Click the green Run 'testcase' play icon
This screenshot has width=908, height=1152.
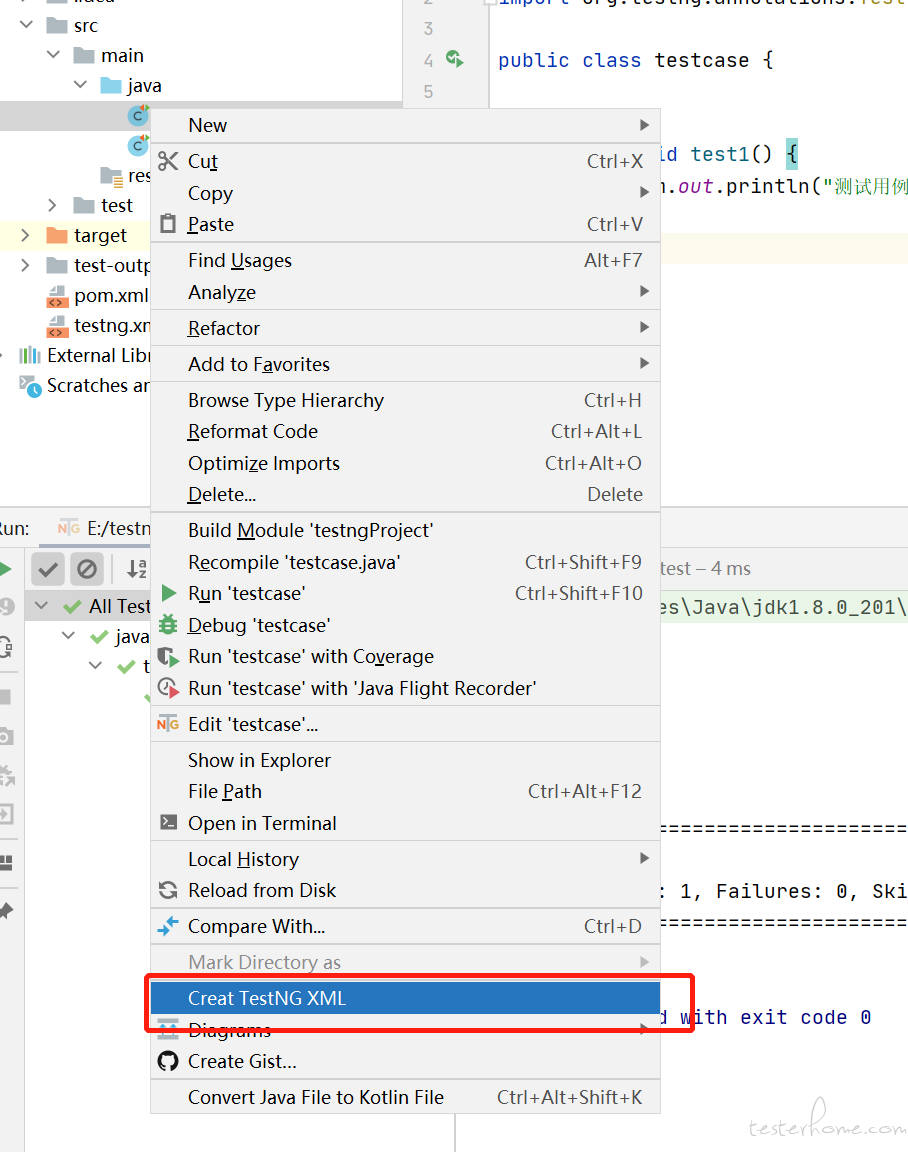168,593
